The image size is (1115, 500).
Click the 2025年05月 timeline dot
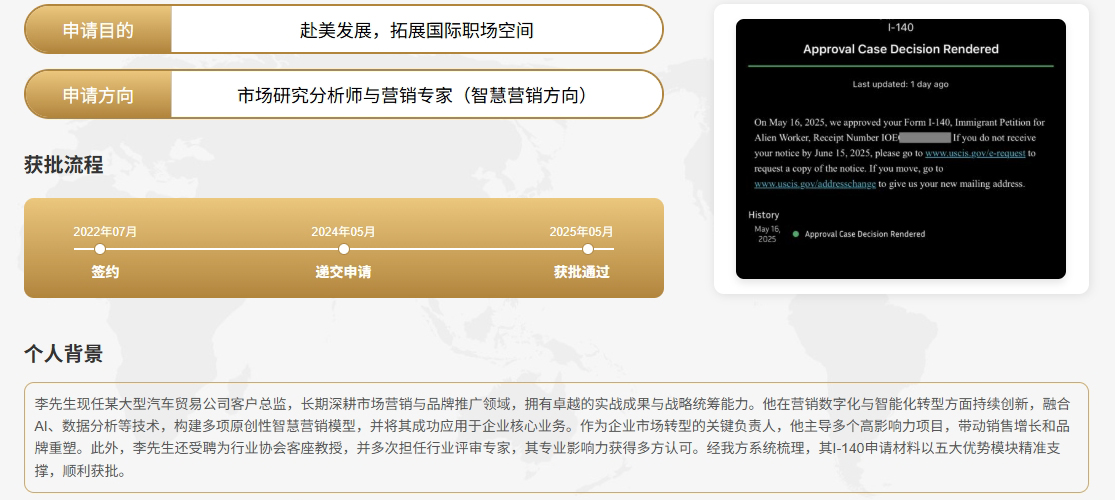point(588,249)
